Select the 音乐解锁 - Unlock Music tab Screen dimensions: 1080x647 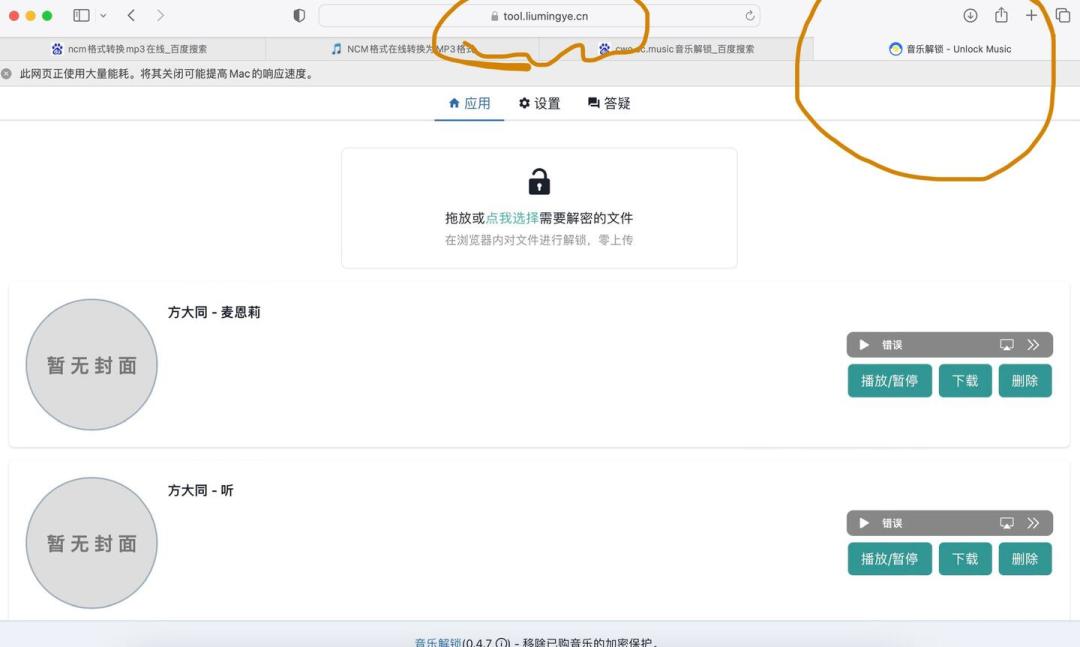click(947, 49)
